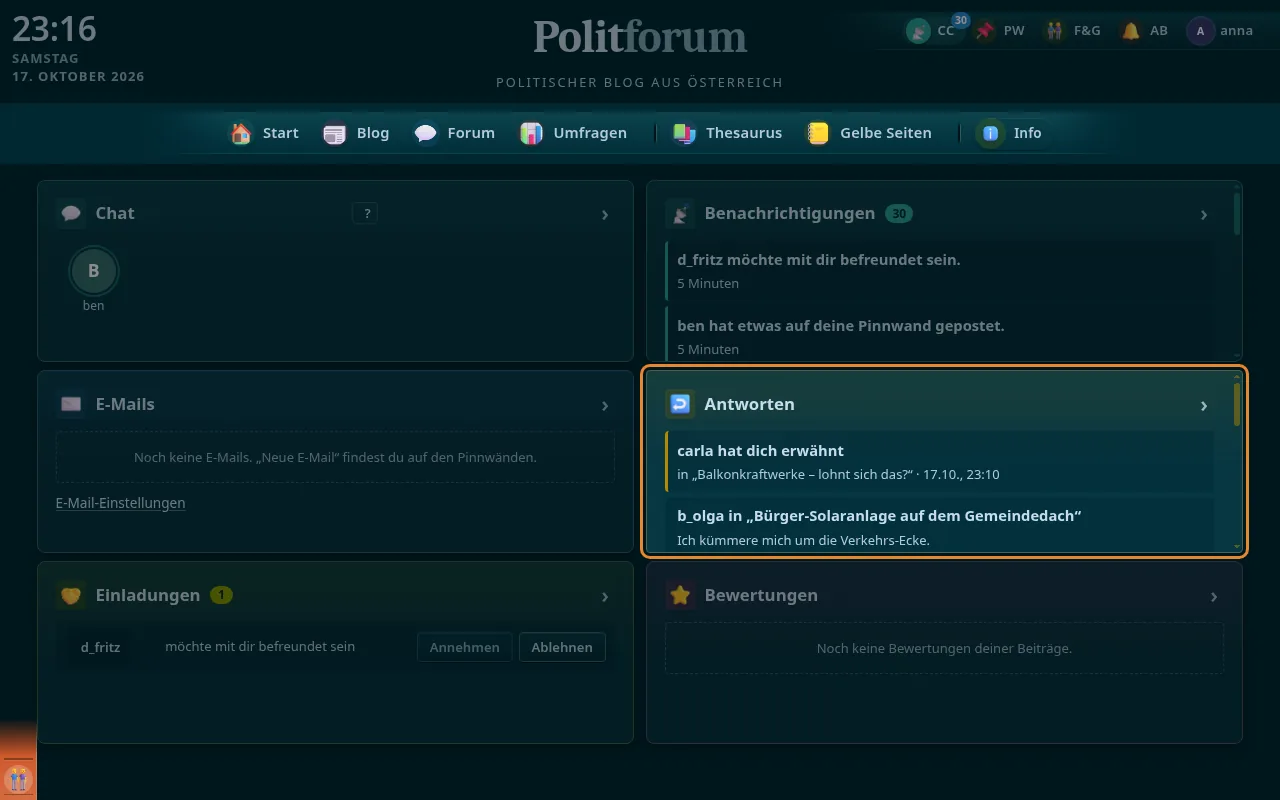Accept d_fritz's friend request with Annehmen
The height and width of the screenshot is (800, 1280).
tap(465, 647)
